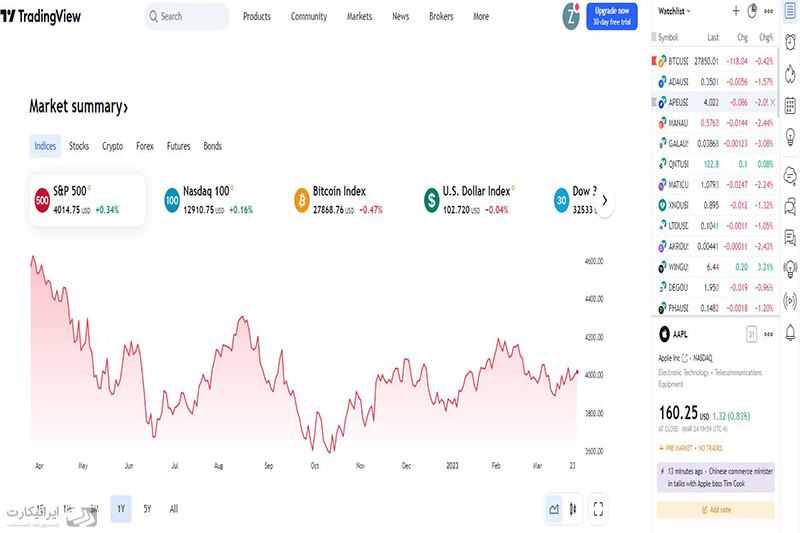Image resolution: width=800 pixels, height=533 pixels.
Task: Click the TradingView logo
Action: point(41,16)
